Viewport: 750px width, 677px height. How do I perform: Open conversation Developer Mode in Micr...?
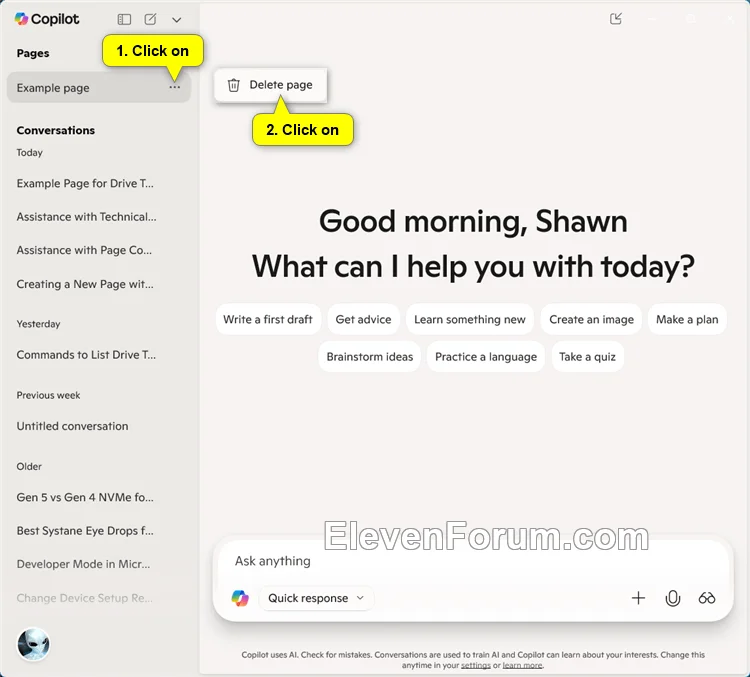pos(83,564)
